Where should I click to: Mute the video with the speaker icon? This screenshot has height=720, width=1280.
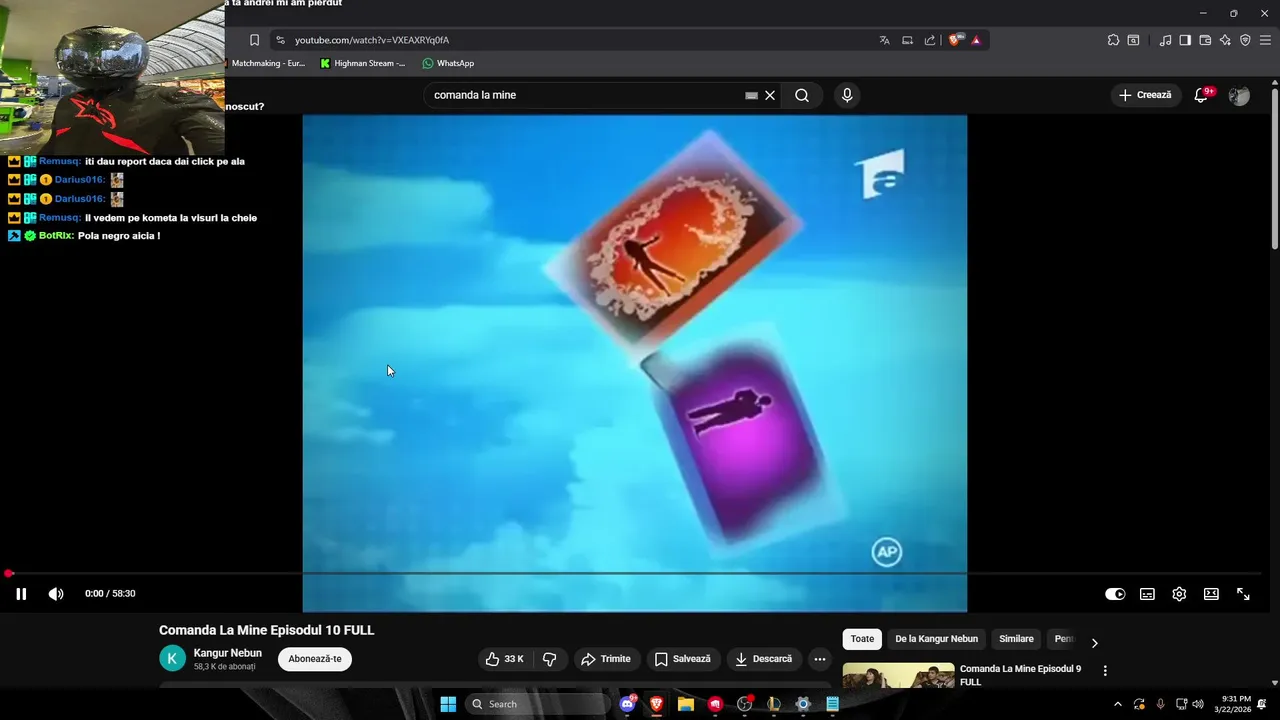tap(56, 594)
